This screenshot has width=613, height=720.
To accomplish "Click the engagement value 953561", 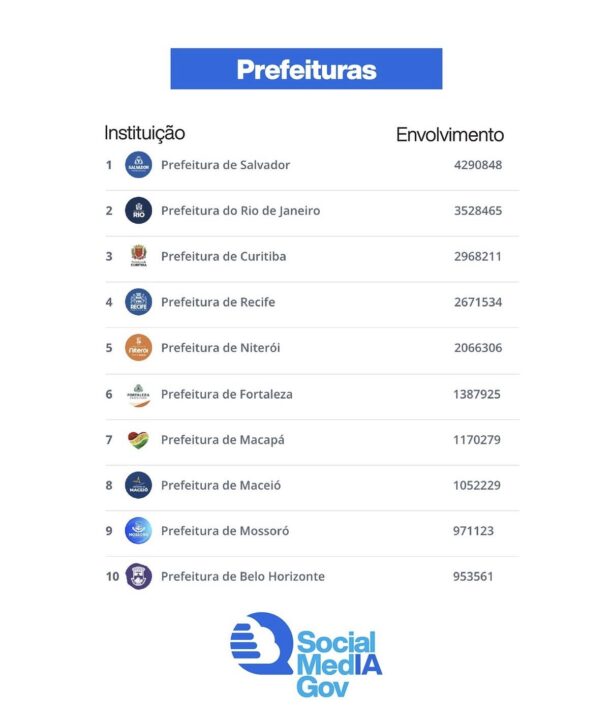I will (473, 576).
